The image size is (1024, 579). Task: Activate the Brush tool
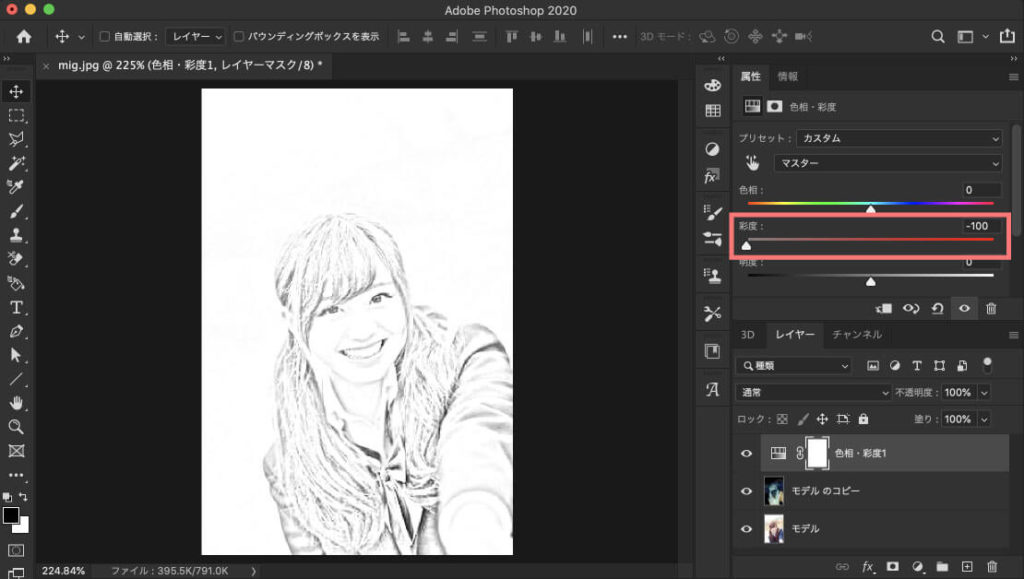(x=16, y=211)
